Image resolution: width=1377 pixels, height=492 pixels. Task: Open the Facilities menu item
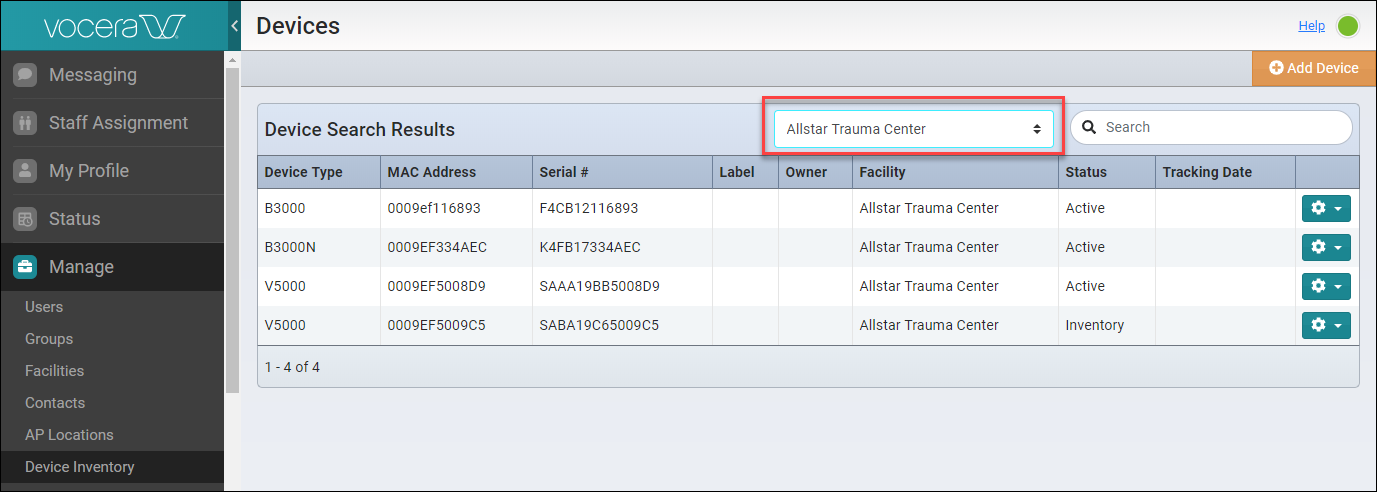coord(54,371)
